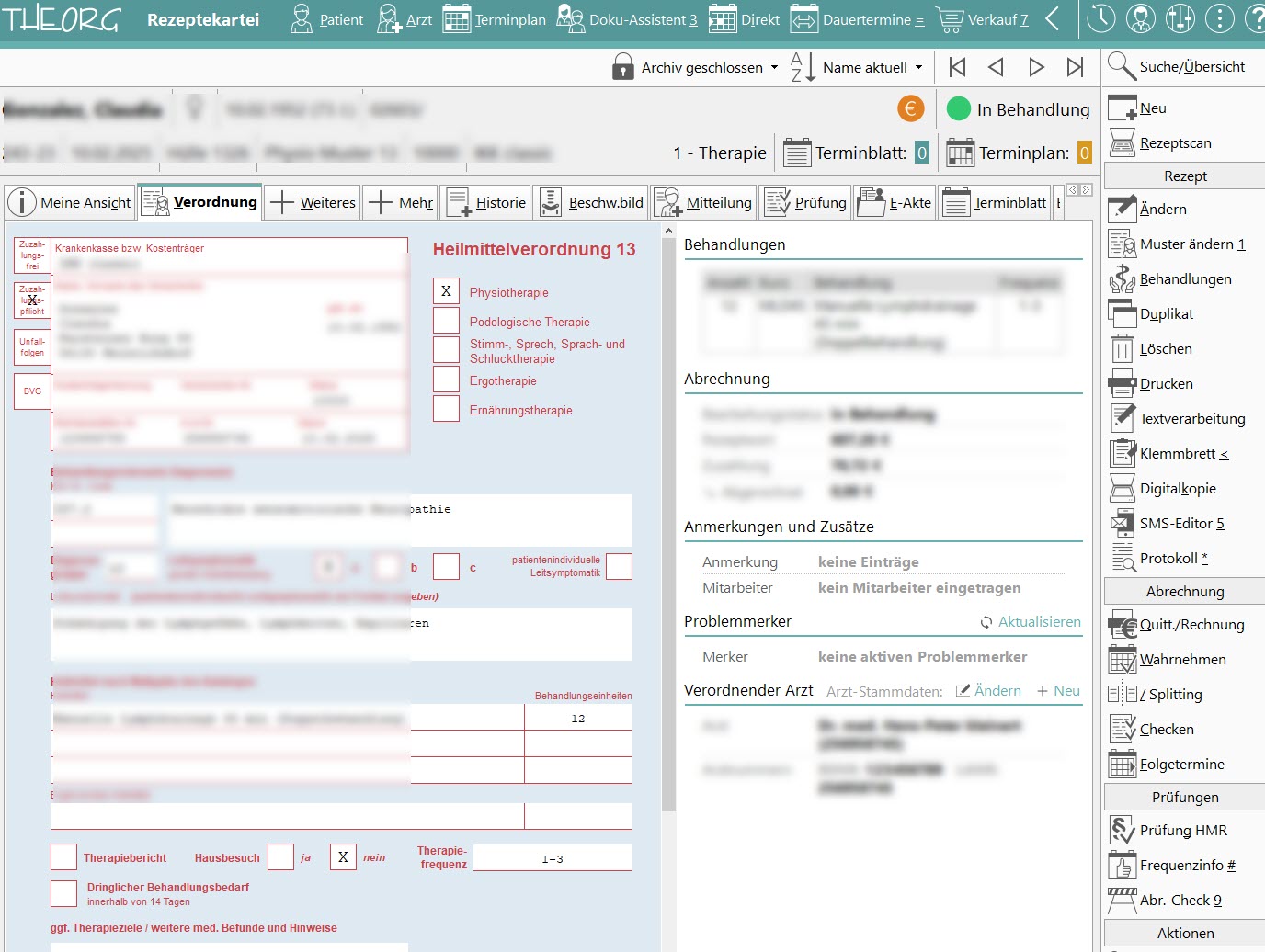1265x952 pixels.
Task: Click the orange Euro symbol icon
Action: point(910,108)
